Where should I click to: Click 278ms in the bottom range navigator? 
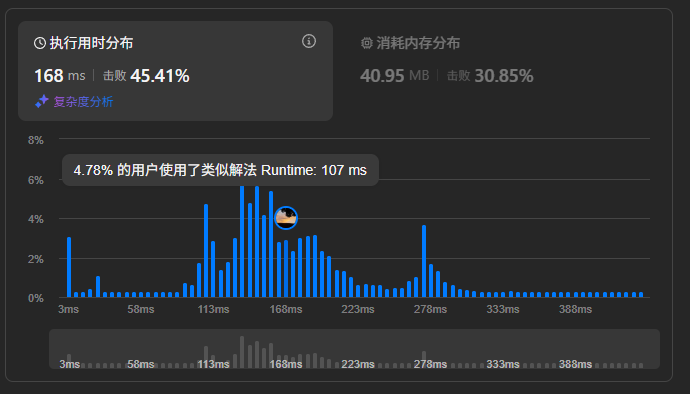[430, 365]
